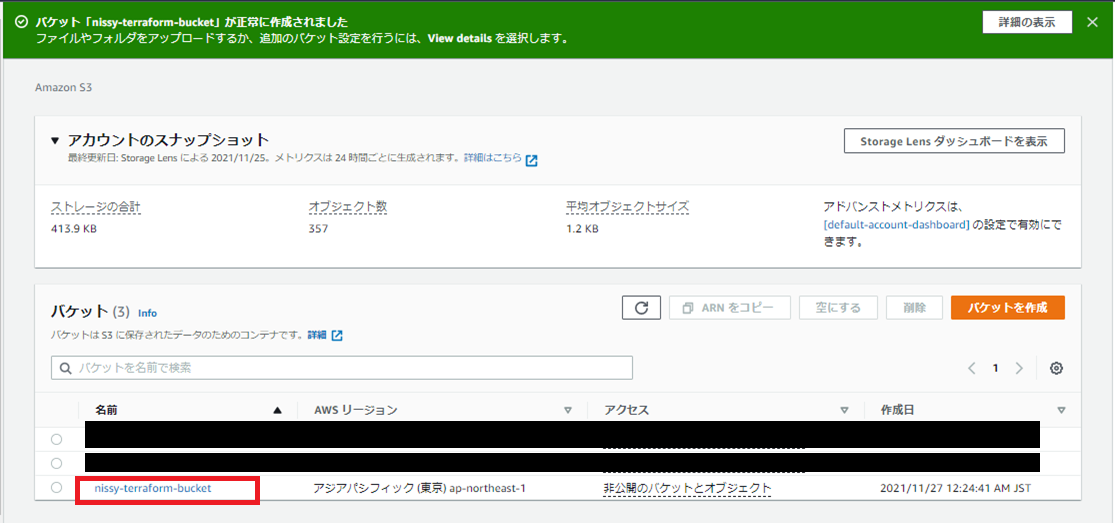Select the nissy-terraform-bucket radio button
The image size is (1115, 523).
coord(56,488)
